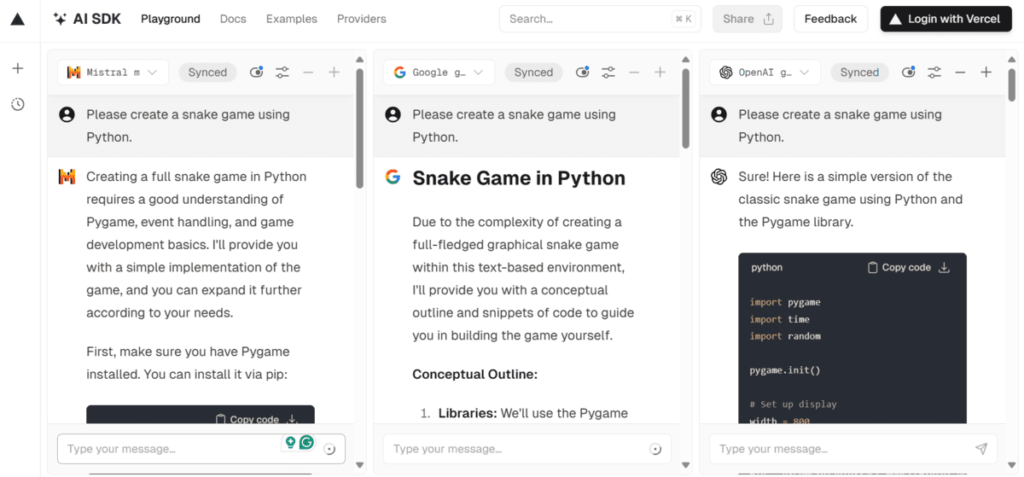Open the AI SDK home logo
This screenshot has width=1024, height=477.
tap(87, 19)
